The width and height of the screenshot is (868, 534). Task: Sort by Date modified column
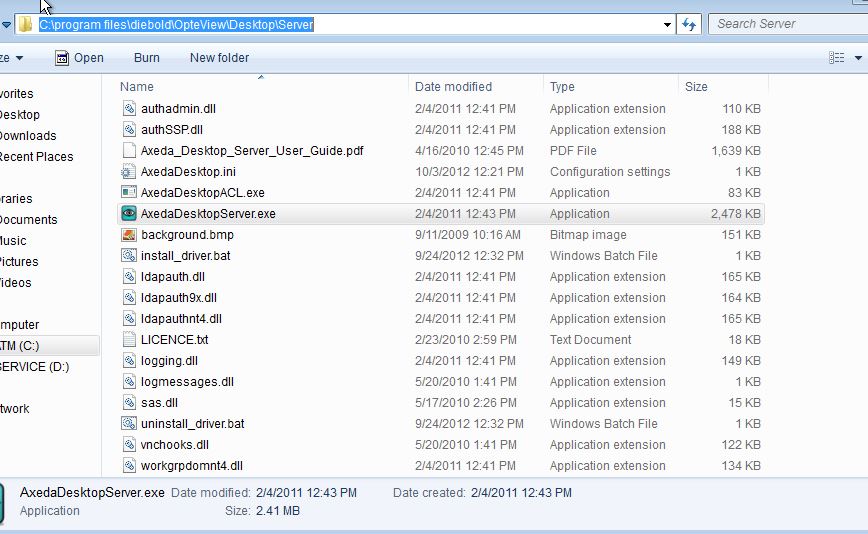click(453, 86)
